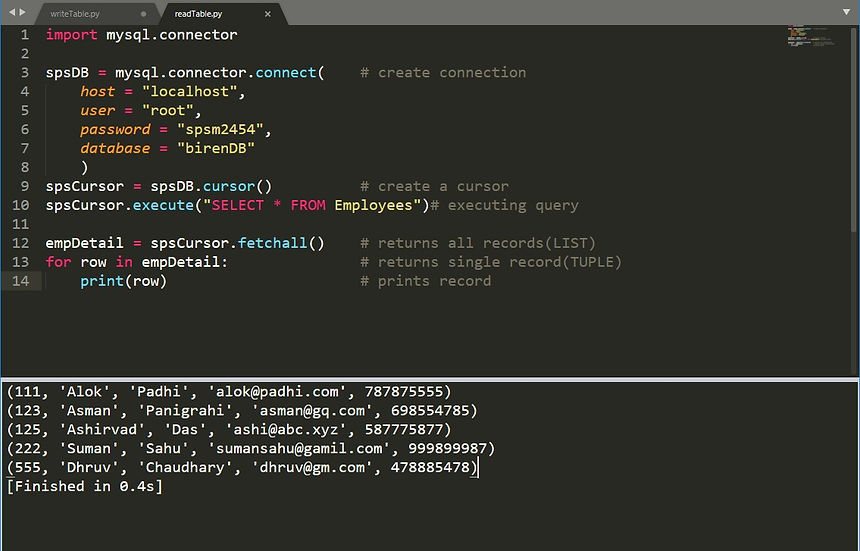Viewport: 860px width, 551px height.
Task: Click the 'execute' method call
Action: tap(163, 205)
